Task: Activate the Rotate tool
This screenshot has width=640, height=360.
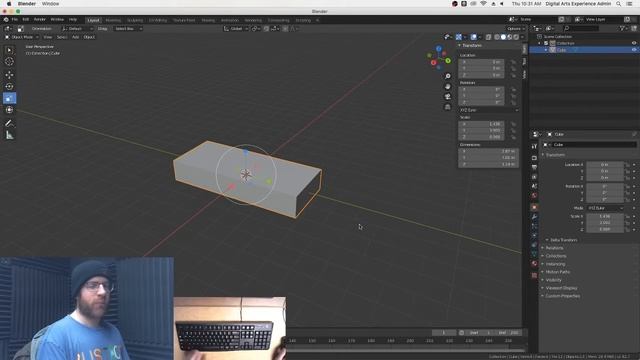Action: [9, 87]
